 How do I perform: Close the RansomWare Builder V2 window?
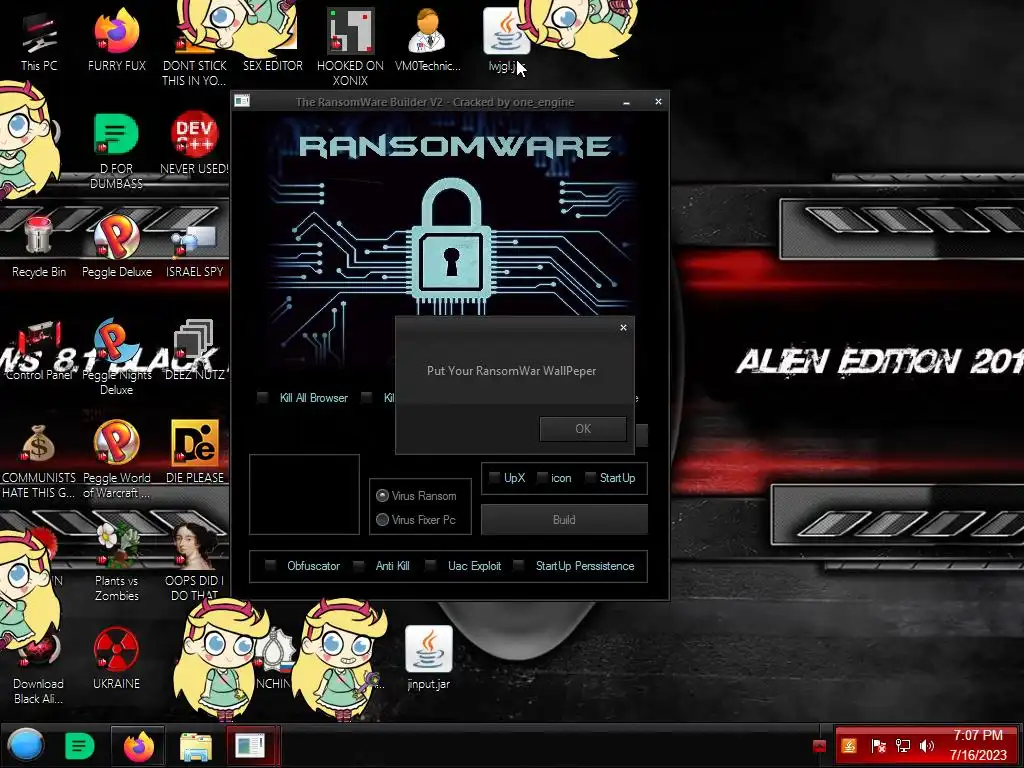[658, 101]
